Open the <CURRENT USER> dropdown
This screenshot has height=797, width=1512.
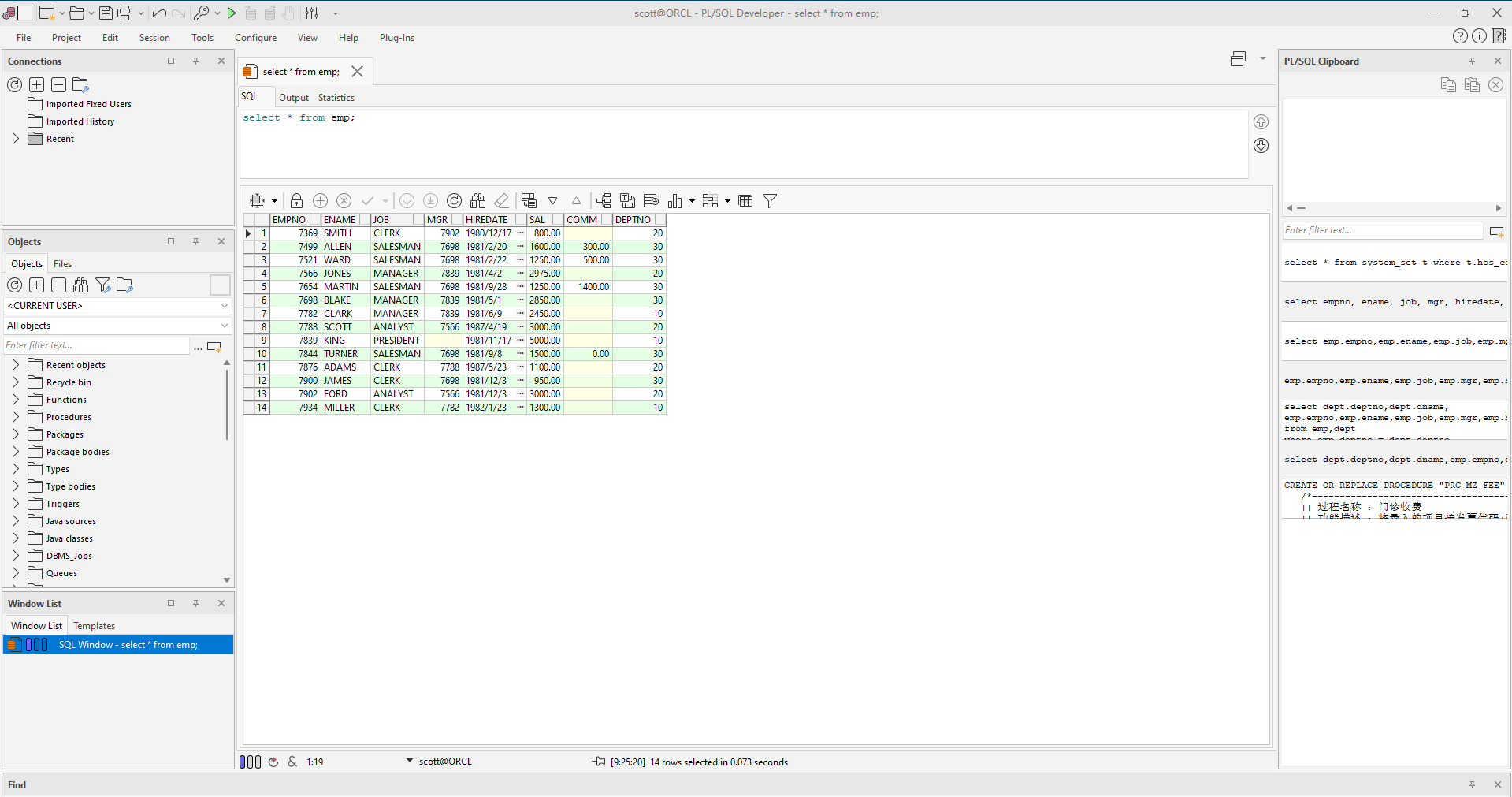[x=118, y=306]
